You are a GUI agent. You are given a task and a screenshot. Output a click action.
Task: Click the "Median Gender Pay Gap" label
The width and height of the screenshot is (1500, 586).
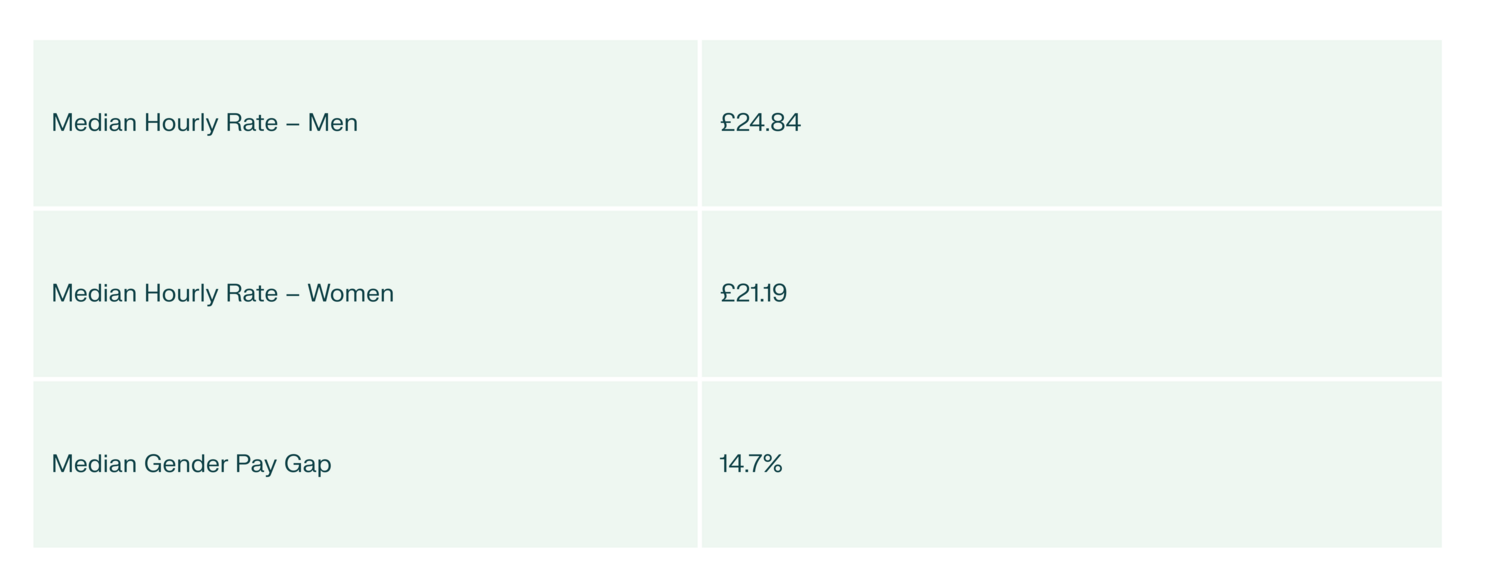(x=191, y=464)
